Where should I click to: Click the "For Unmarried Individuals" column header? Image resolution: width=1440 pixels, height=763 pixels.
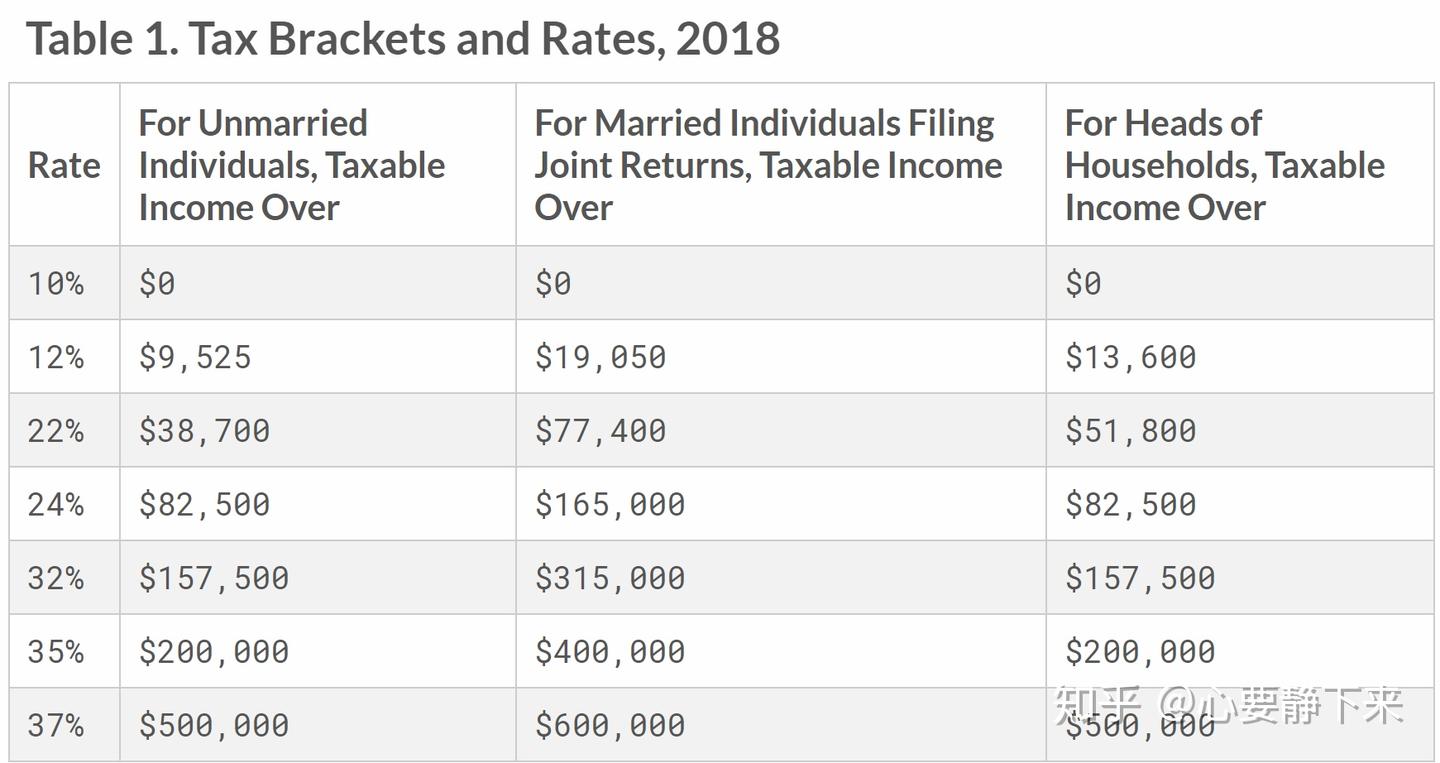tap(291, 165)
